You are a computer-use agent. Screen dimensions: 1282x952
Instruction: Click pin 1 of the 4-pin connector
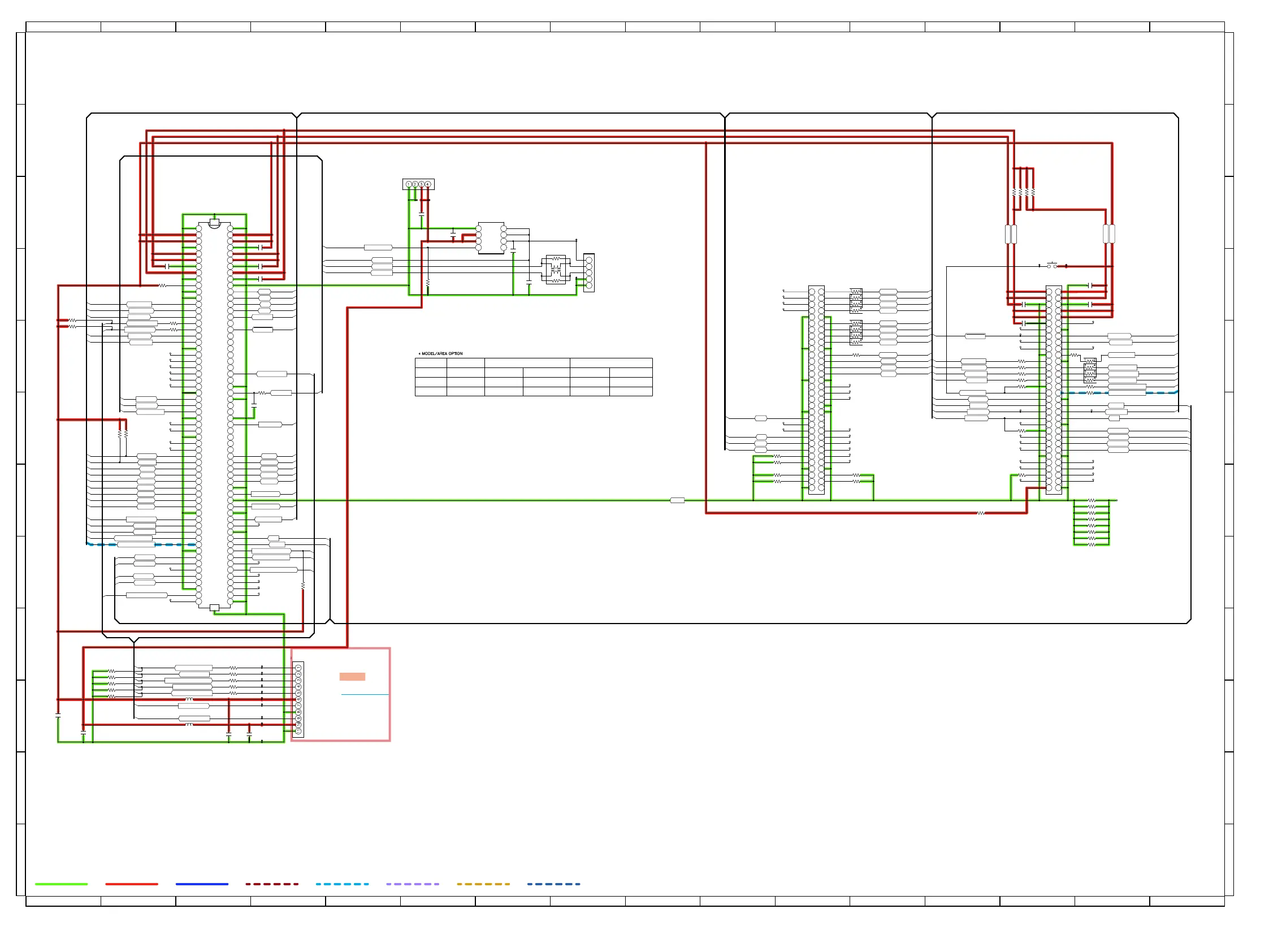tap(409, 184)
